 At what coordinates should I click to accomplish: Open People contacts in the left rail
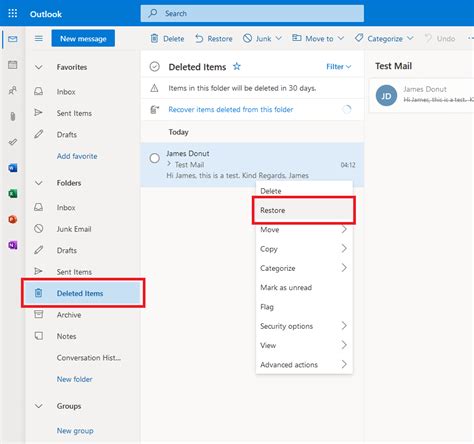pyautogui.click(x=13, y=90)
